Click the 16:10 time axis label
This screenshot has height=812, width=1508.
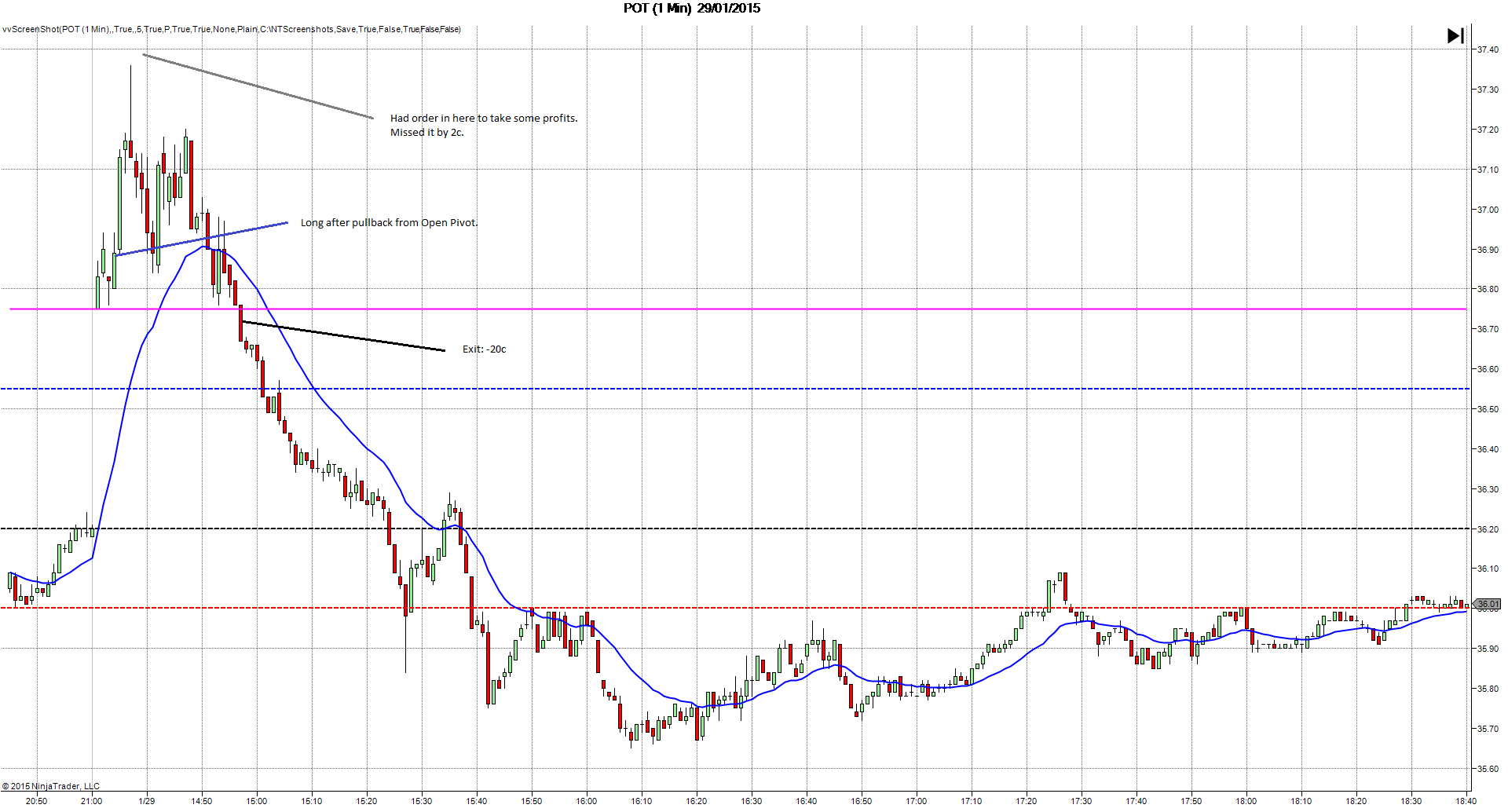tap(642, 802)
